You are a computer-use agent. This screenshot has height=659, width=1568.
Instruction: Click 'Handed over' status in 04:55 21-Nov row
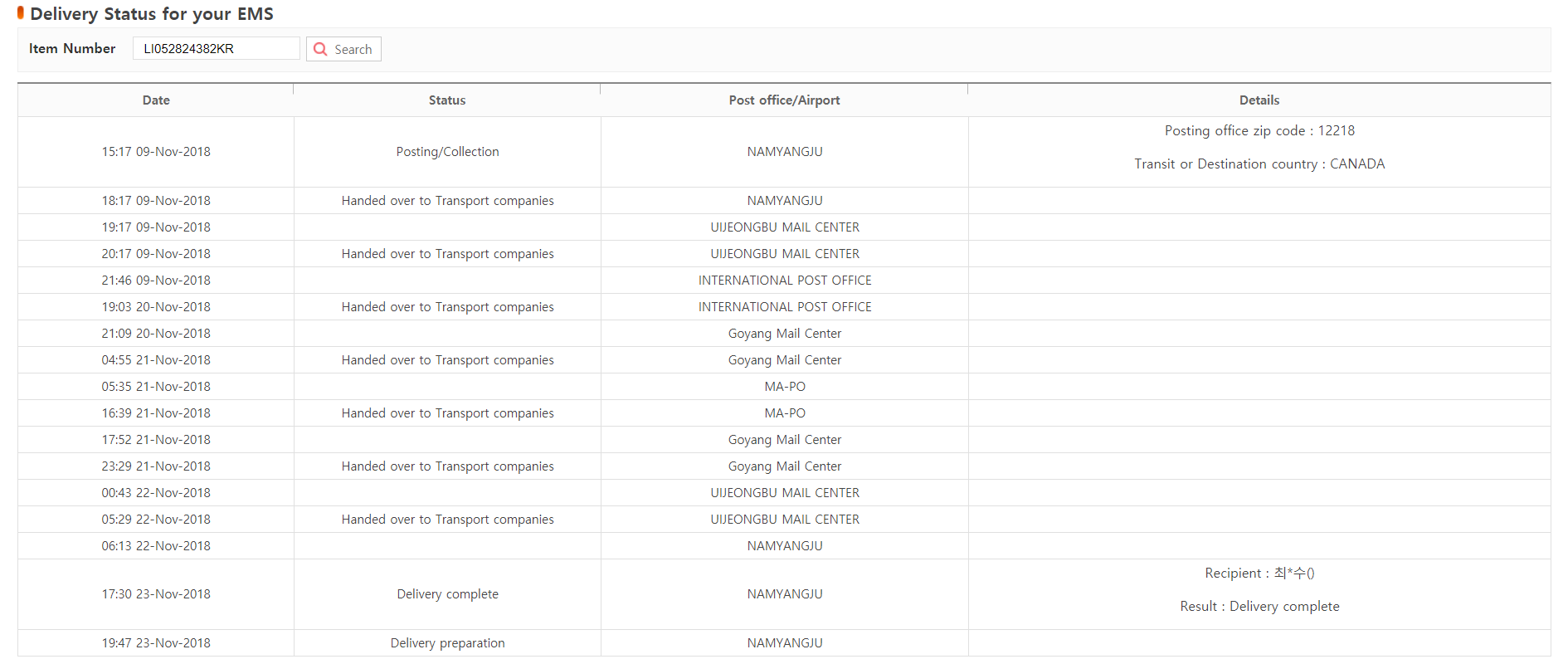click(447, 360)
